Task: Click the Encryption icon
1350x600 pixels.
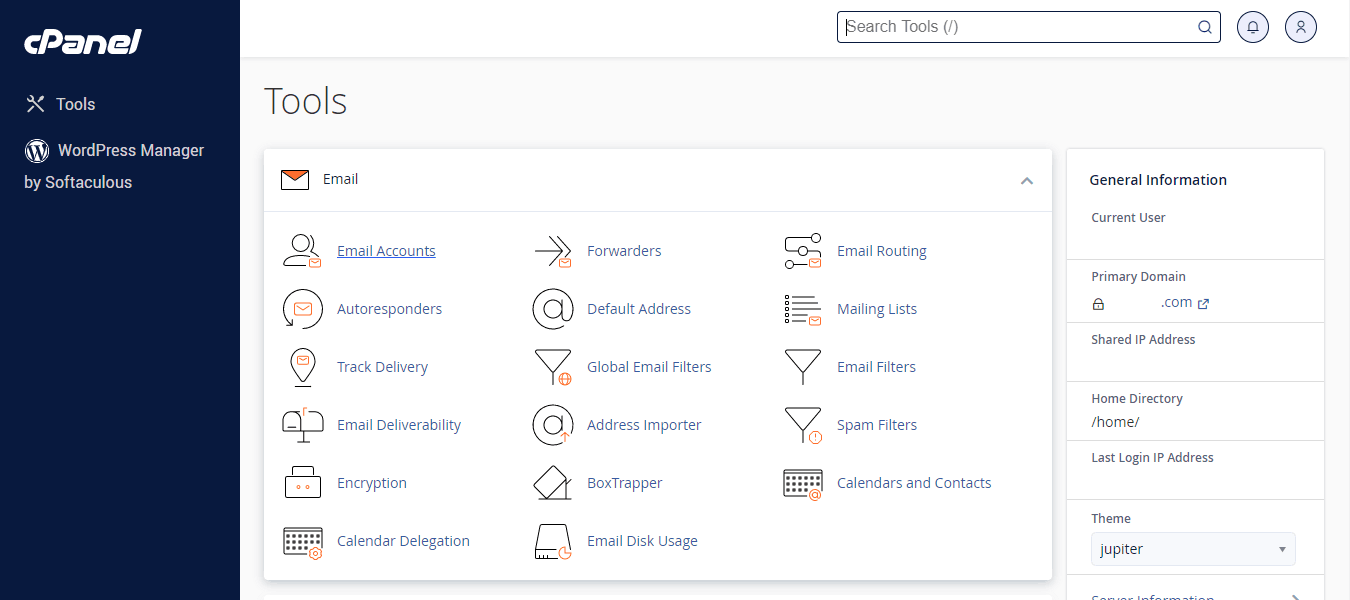Action: pos(302,483)
